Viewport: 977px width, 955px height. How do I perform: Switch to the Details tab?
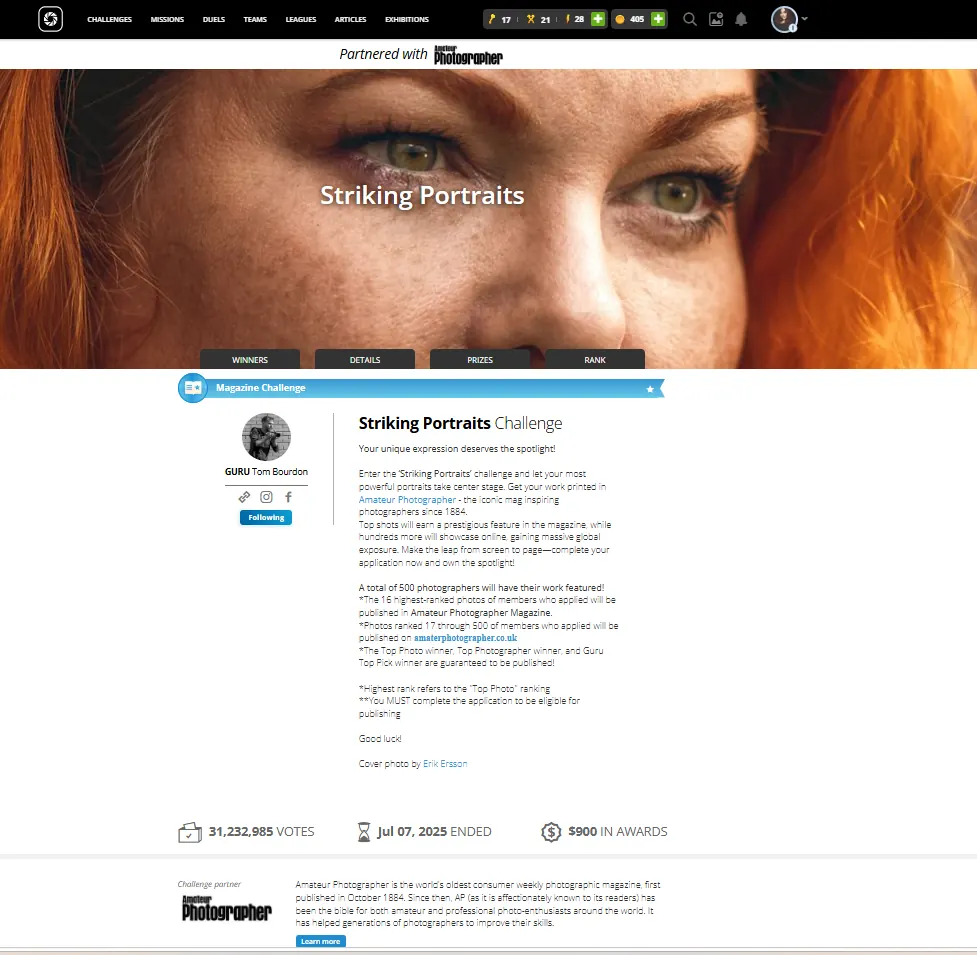[x=365, y=359]
